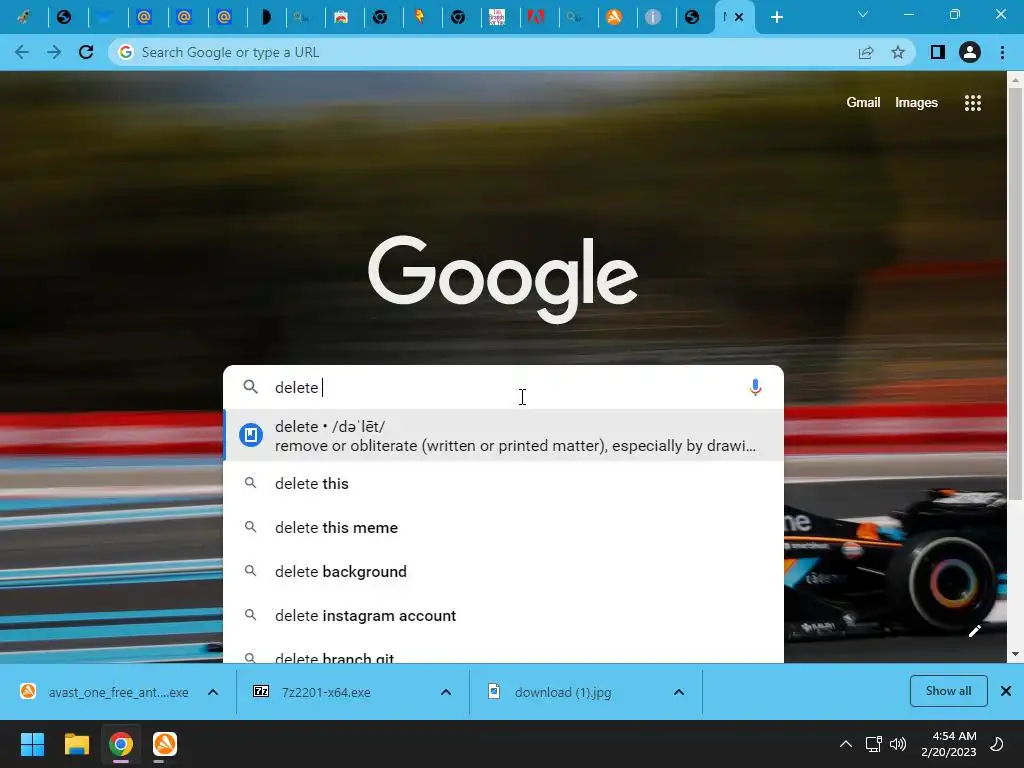Switch to the rocket icon tab
The image size is (1024, 768).
tap(24, 17)
